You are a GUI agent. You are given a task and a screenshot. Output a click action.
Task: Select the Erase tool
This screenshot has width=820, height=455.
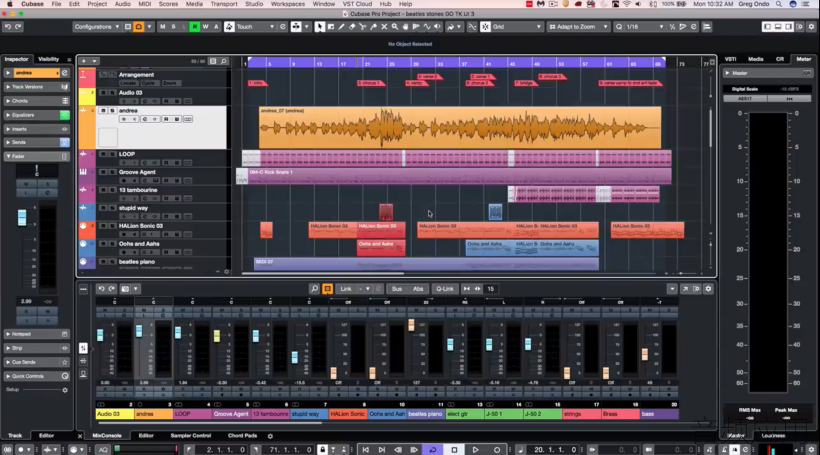pos(352,27)
